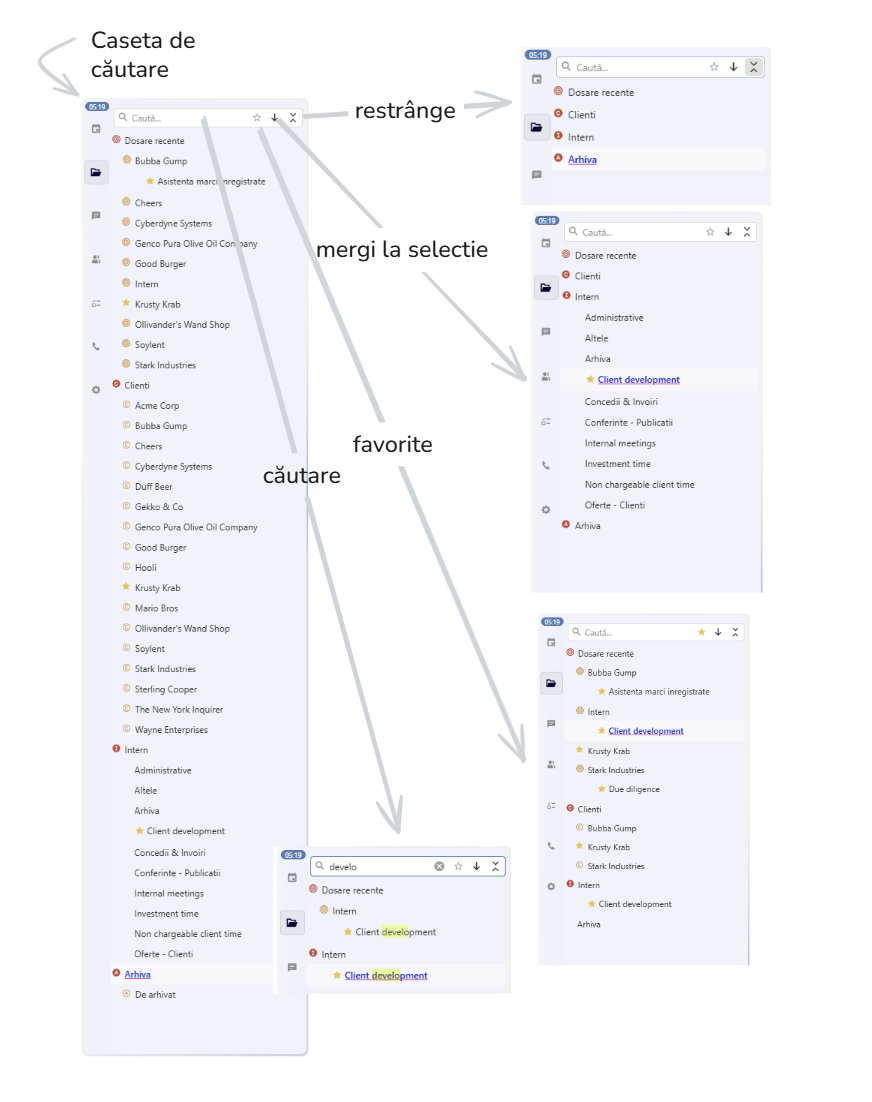The width and height of the screenshot is (872, 1102).
Task: Click the go-to-selection down arrow beside 'develo' search
Action: tap(477, 866)
